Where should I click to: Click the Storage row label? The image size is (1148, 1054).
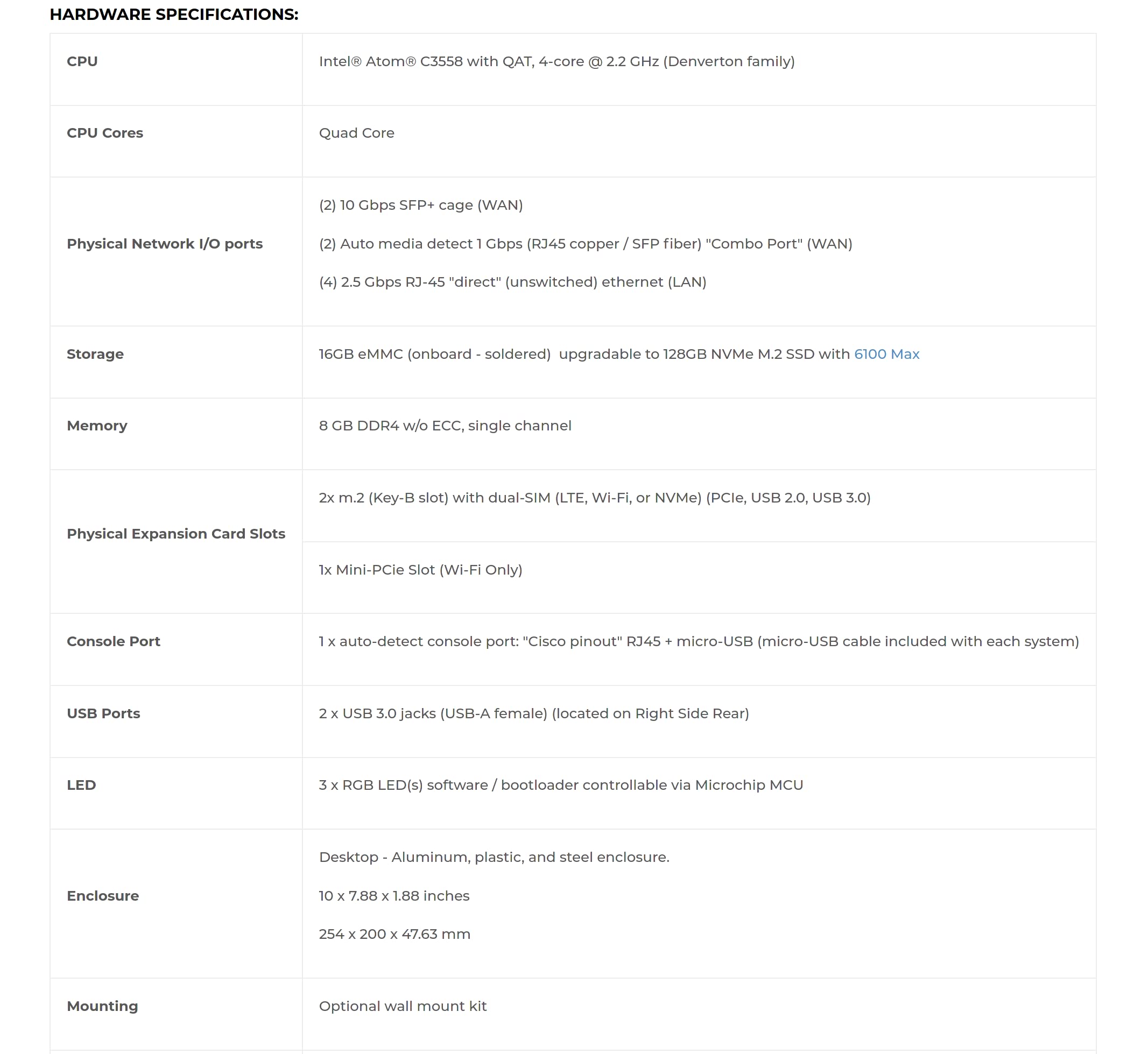pos(95,354)
